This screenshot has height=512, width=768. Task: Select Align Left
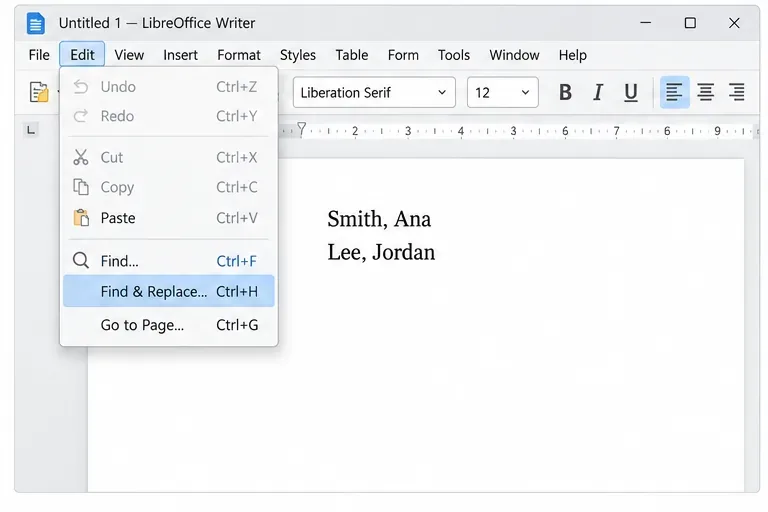pyautogui.click(x=674, y=92)
